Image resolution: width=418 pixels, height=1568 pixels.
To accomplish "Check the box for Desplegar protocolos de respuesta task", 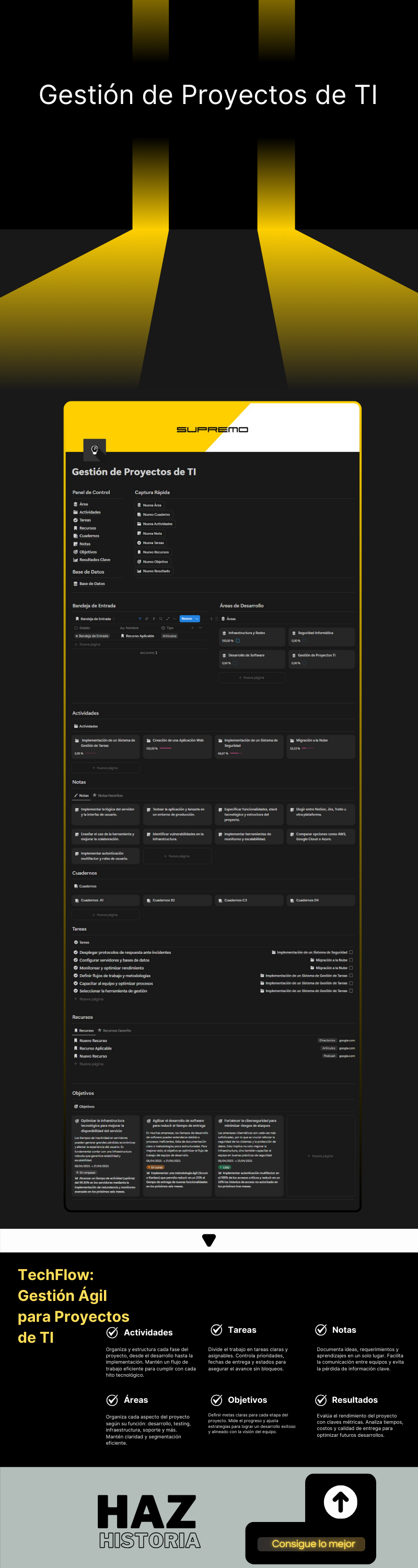I will pos(351,952).
